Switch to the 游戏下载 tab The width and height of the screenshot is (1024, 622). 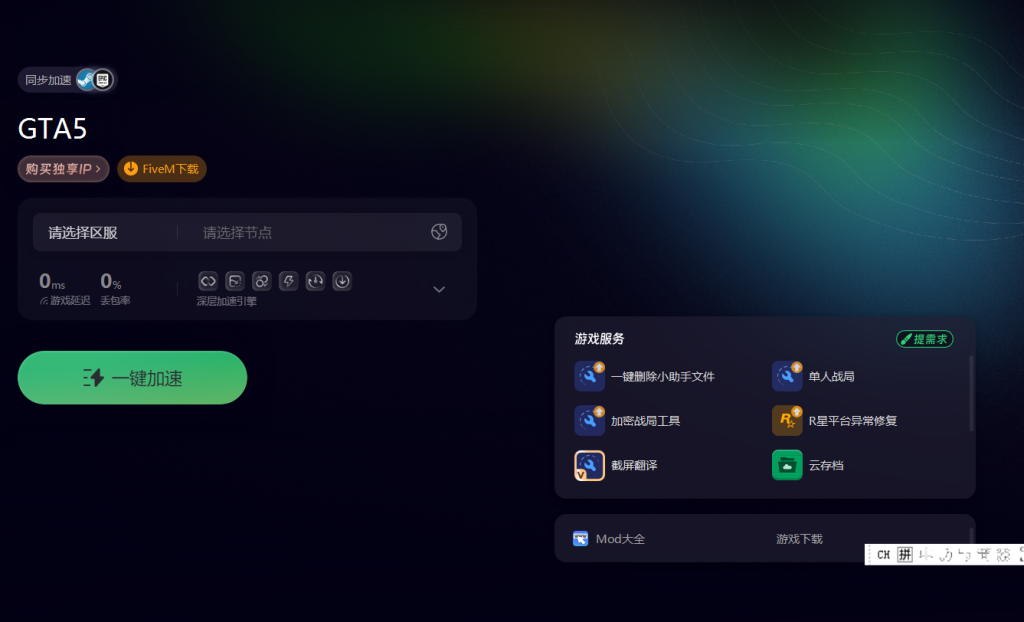coord(799,539)
